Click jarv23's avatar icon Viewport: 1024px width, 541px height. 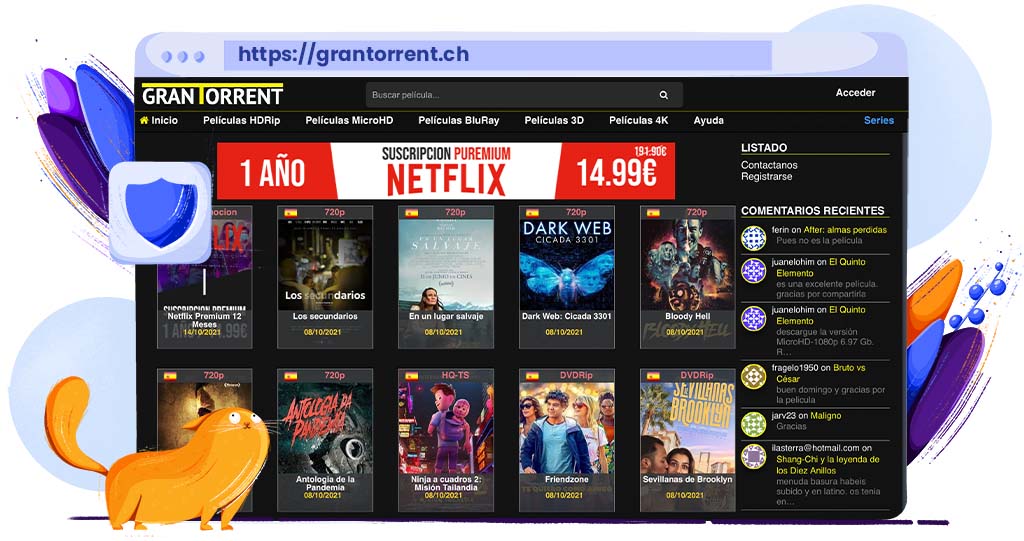pos(753,424)
